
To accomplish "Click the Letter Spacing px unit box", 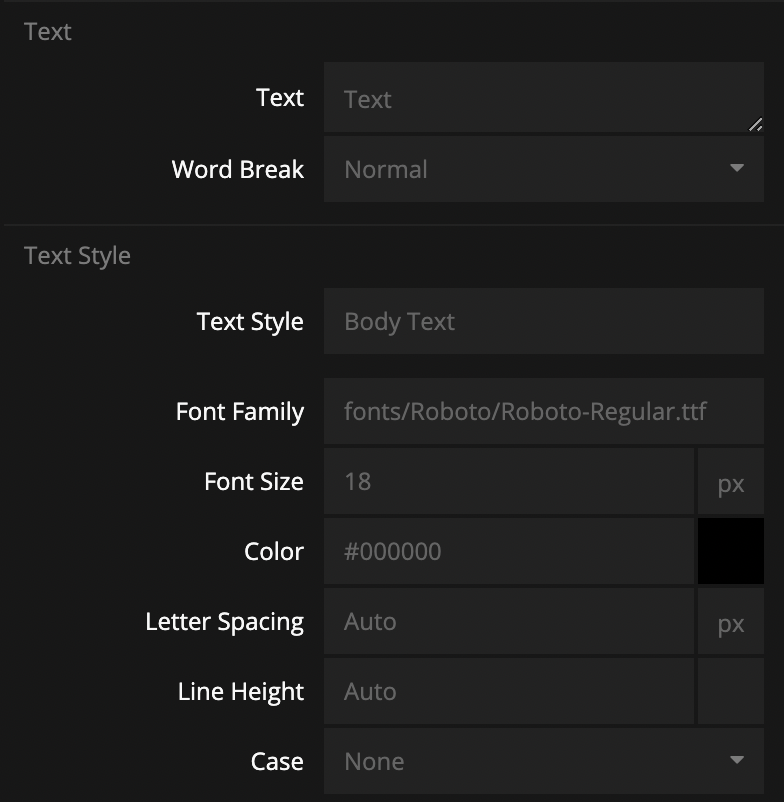I will tap(731, 623).
